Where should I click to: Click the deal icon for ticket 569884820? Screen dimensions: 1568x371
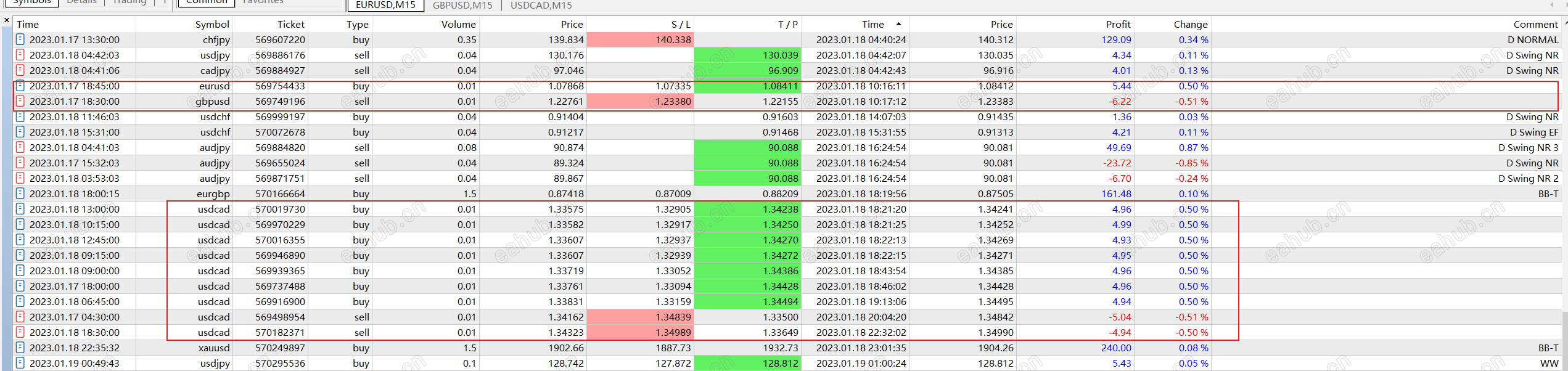pos(20,147)
